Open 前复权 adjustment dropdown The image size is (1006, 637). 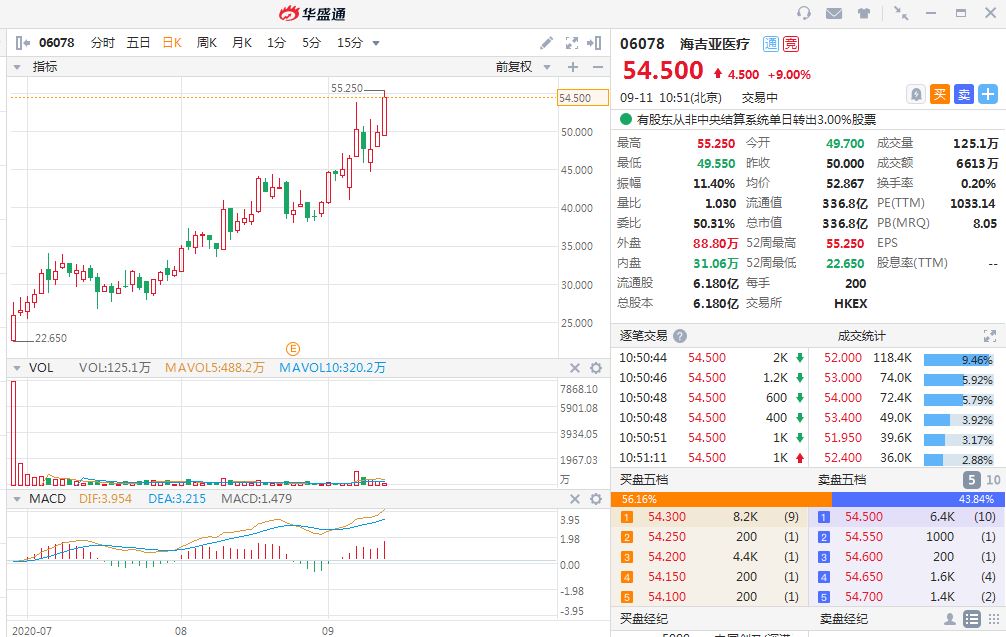(x=520, y=67)
